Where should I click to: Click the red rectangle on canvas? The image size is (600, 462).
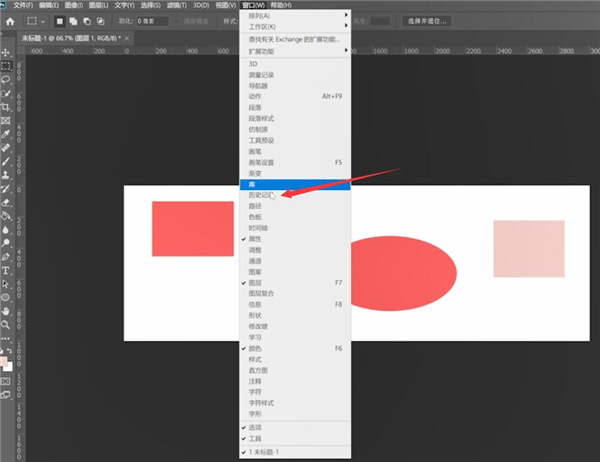pyautogui.click(x=193, y=229)
